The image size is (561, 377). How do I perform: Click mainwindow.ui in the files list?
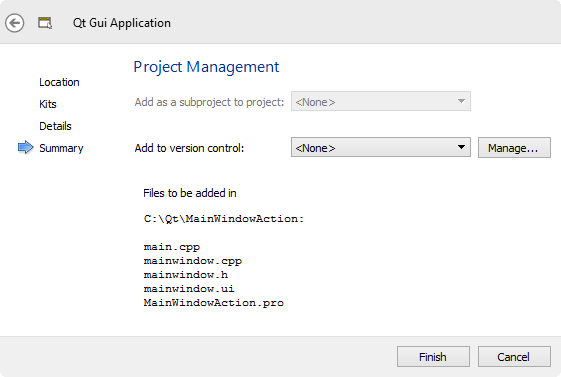point(189,289)
